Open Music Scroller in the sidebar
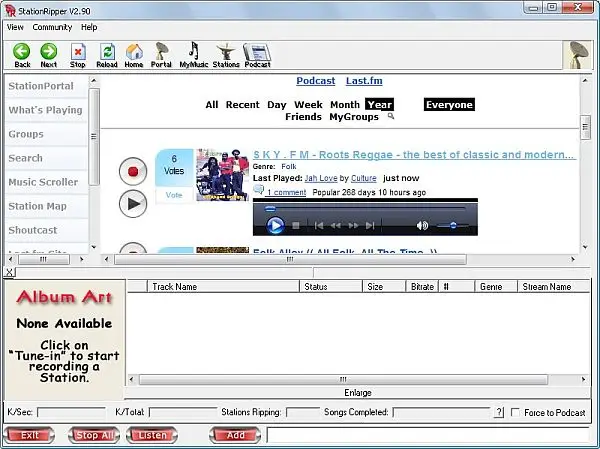Screen dimensions: 600x449 point(47,182)
